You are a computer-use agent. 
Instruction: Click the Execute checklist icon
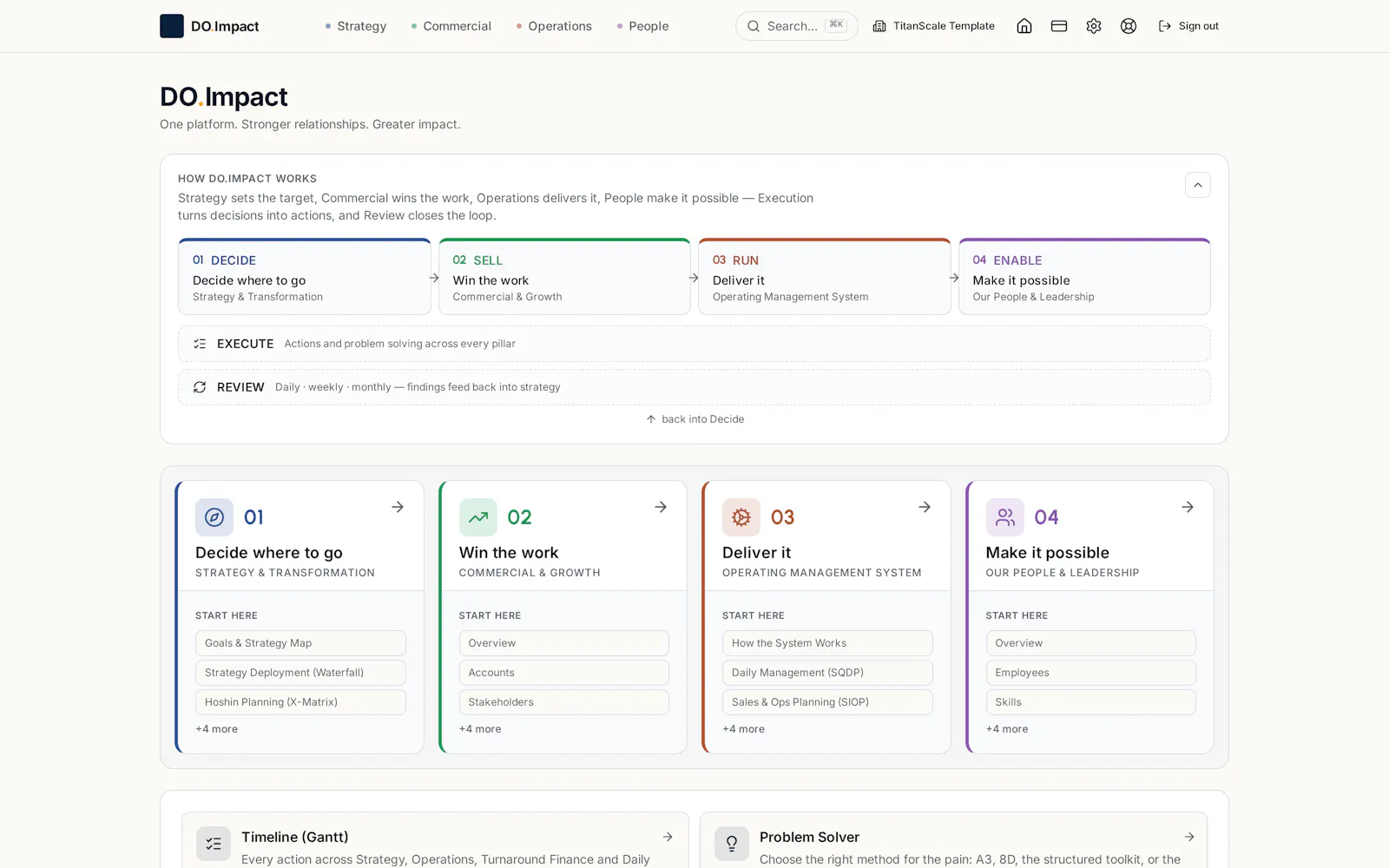coord(200,344)
